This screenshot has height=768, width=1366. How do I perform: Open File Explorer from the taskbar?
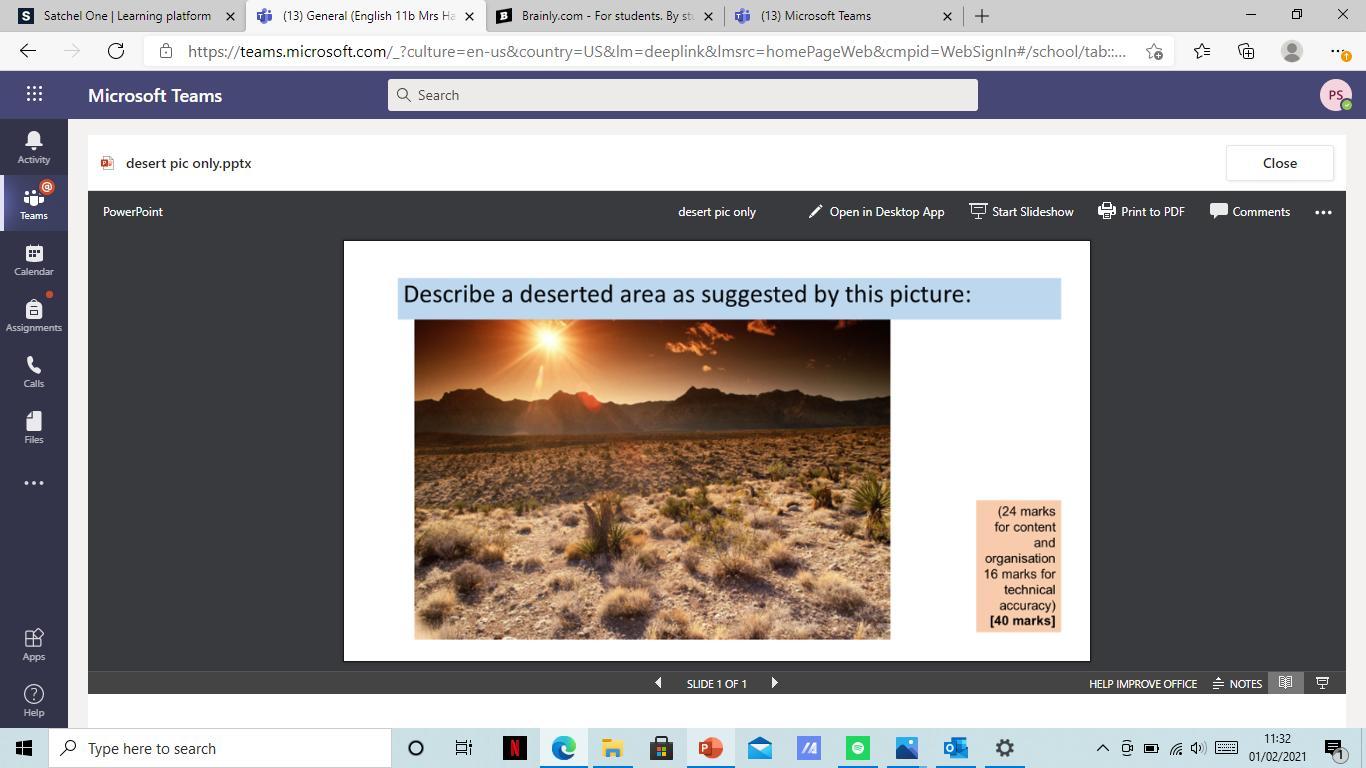tap(612, 748)
